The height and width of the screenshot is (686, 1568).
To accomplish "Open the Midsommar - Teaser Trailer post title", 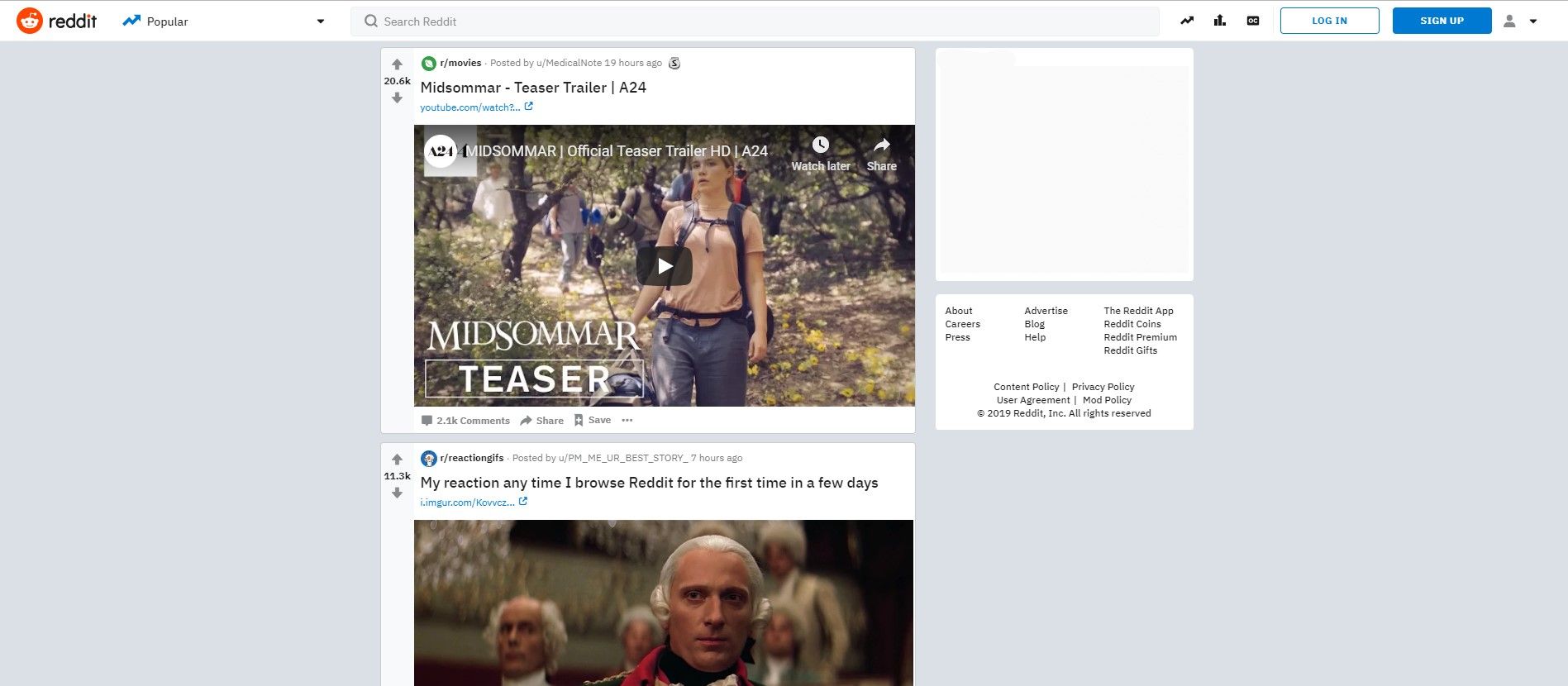I will coord(533,88).
